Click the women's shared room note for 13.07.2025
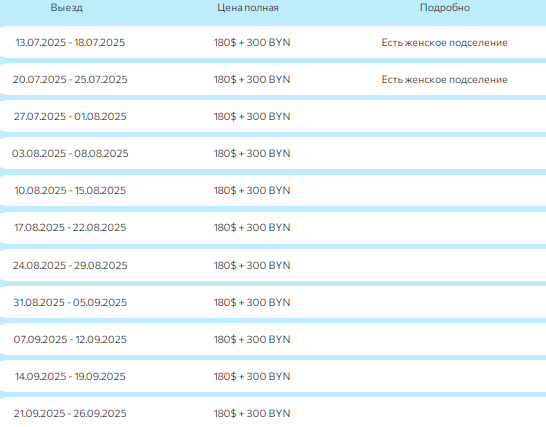 444,42
